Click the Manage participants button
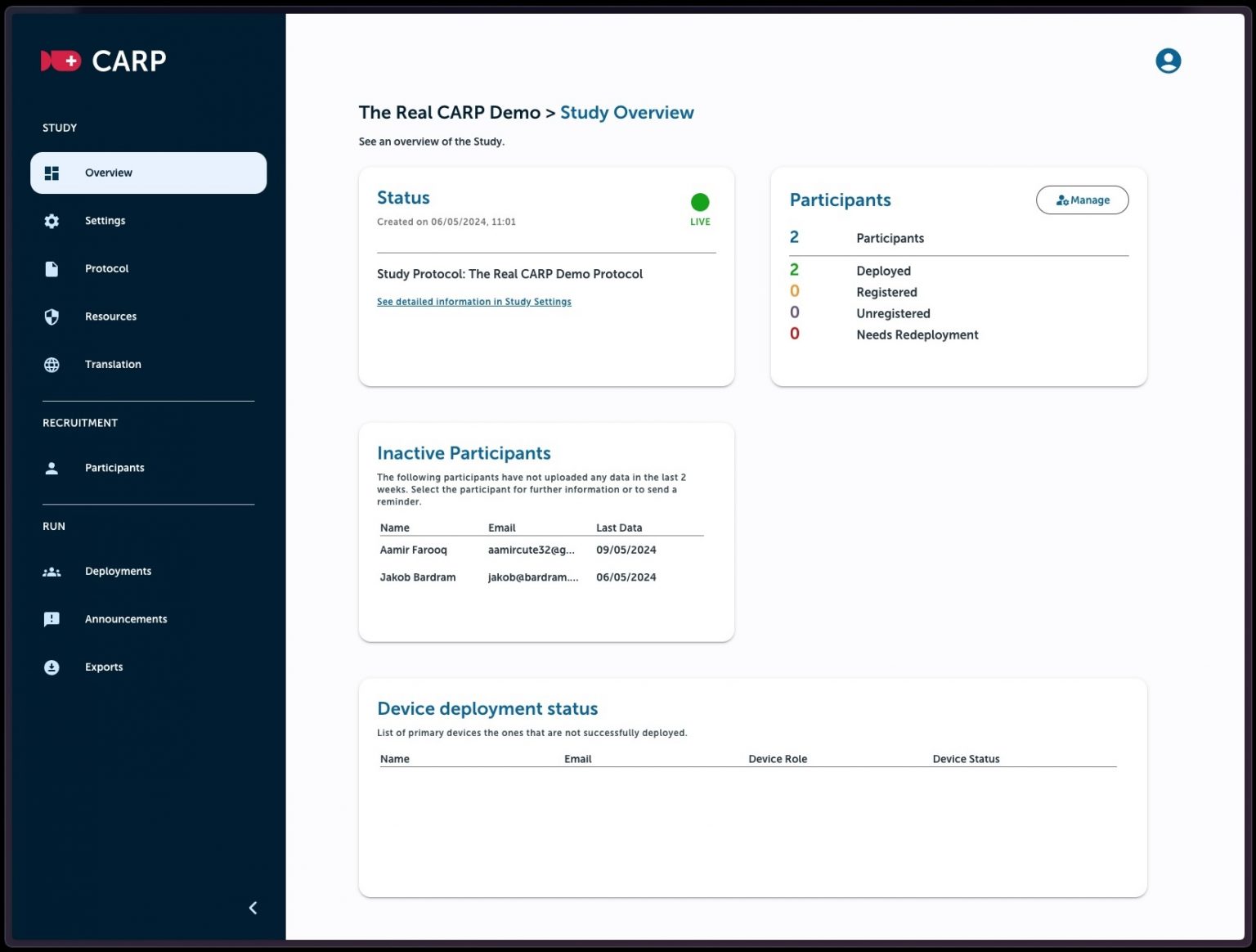This screenshot has height=952, width=1256. (x=1082, y=200)
